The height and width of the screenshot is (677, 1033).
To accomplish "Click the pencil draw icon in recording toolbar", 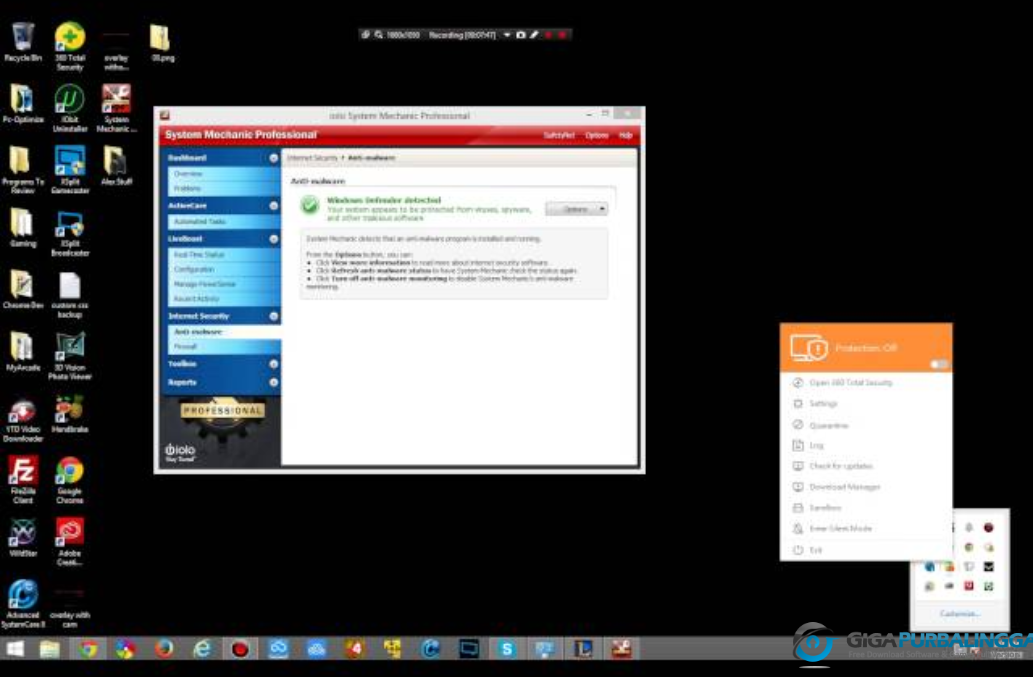I will (x=534, y=34).
